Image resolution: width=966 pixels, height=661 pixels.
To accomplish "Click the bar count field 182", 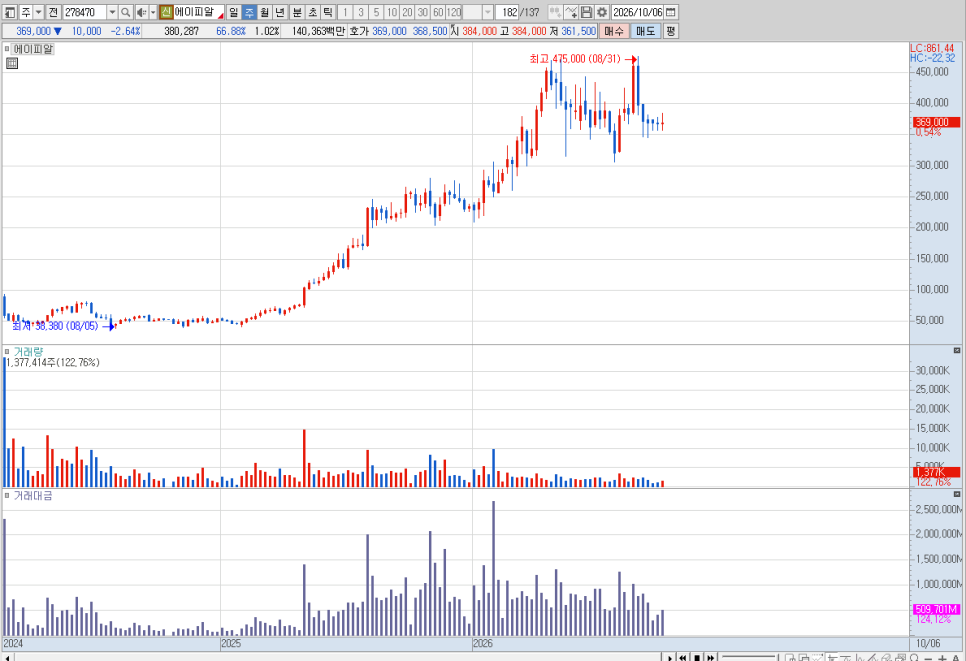I will point(507,12).
